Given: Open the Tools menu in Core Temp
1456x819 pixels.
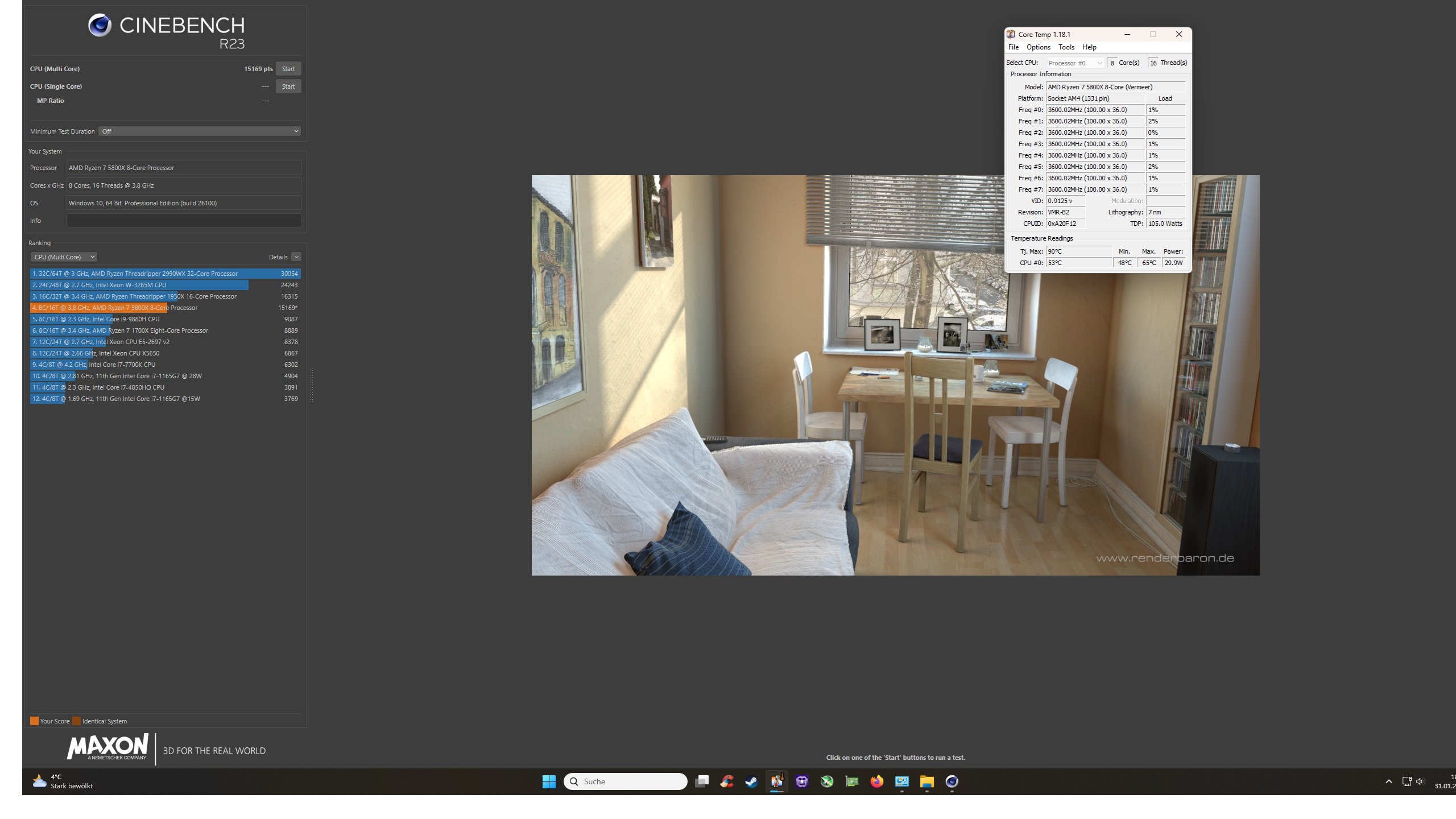Looking at the screenshot, I should [x=1066, y=47].
